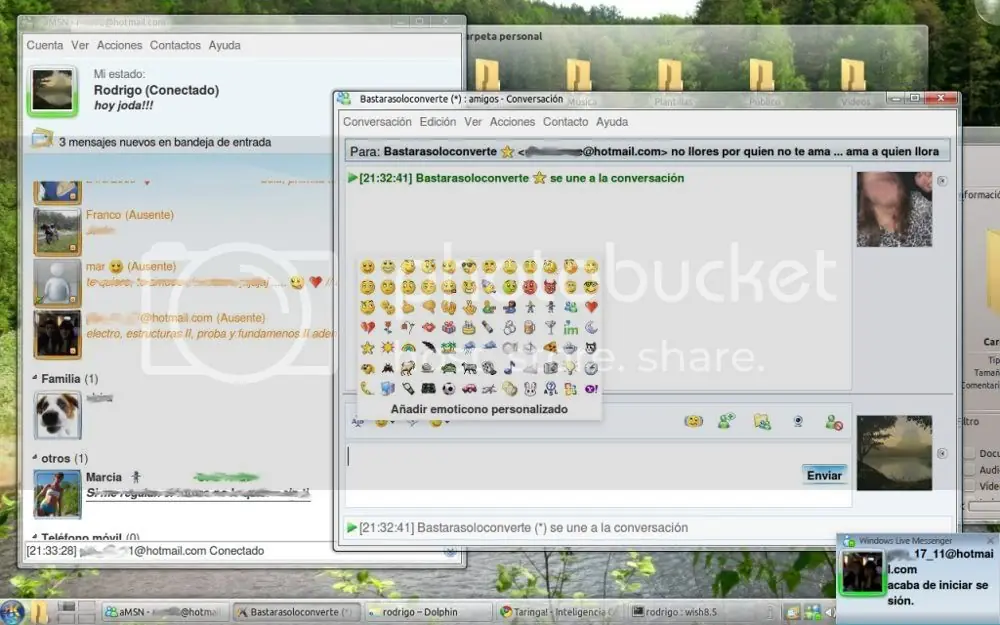This screenshot has height=625, width=1000.
Task: Send the message with Enviar
Action: pyautogui.click(x=824, y=475)
